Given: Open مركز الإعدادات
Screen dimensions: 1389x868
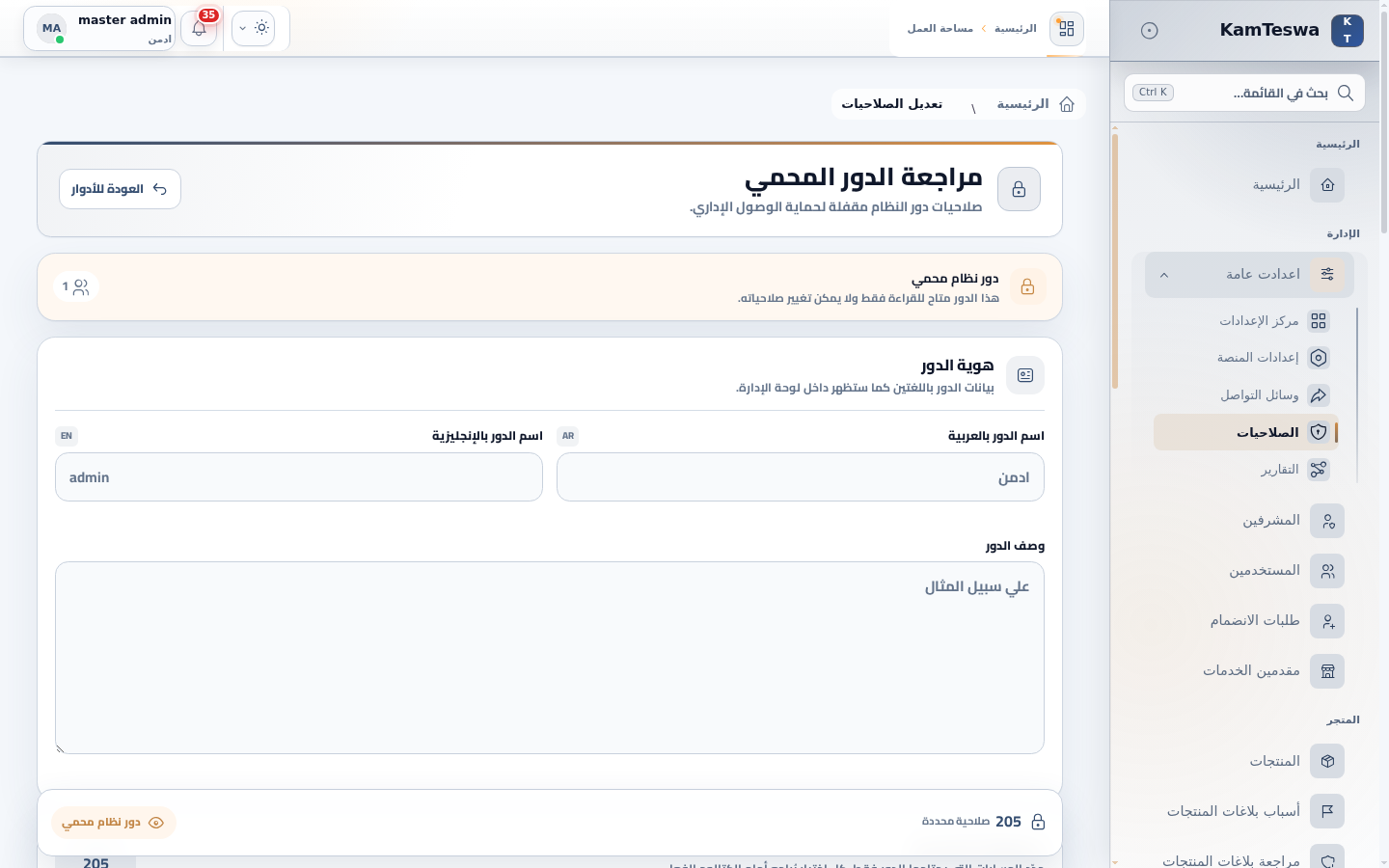Looking at the screenshot, I should (1246, 320).
